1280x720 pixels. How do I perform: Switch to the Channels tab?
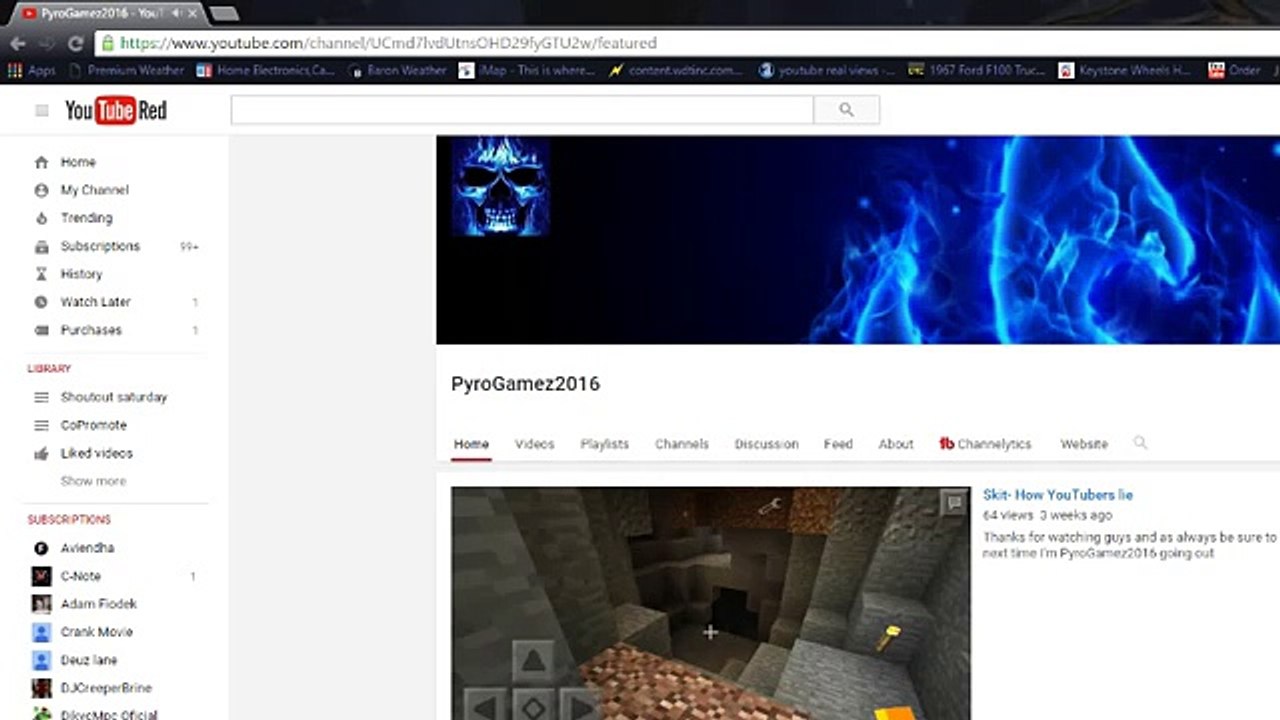(682, 444)
